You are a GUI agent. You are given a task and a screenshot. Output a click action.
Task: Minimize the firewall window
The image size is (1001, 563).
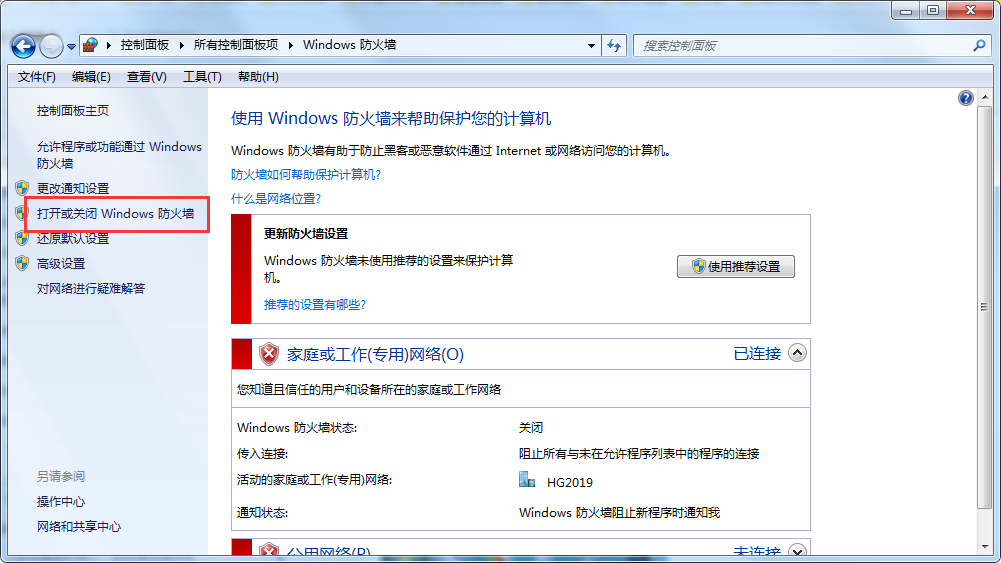point(905,10)
